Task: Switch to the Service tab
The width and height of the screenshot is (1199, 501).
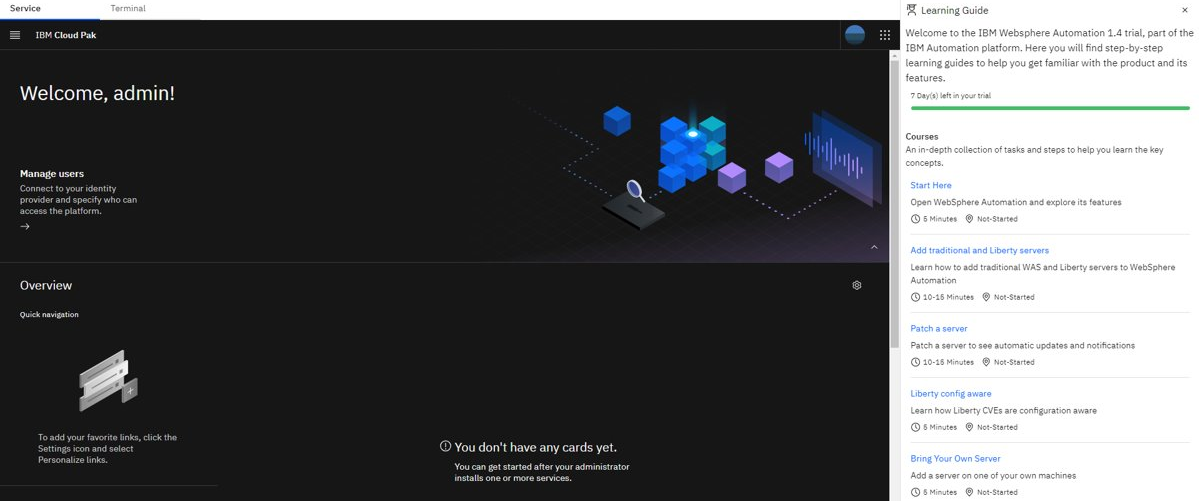Action: coord(25,8)
